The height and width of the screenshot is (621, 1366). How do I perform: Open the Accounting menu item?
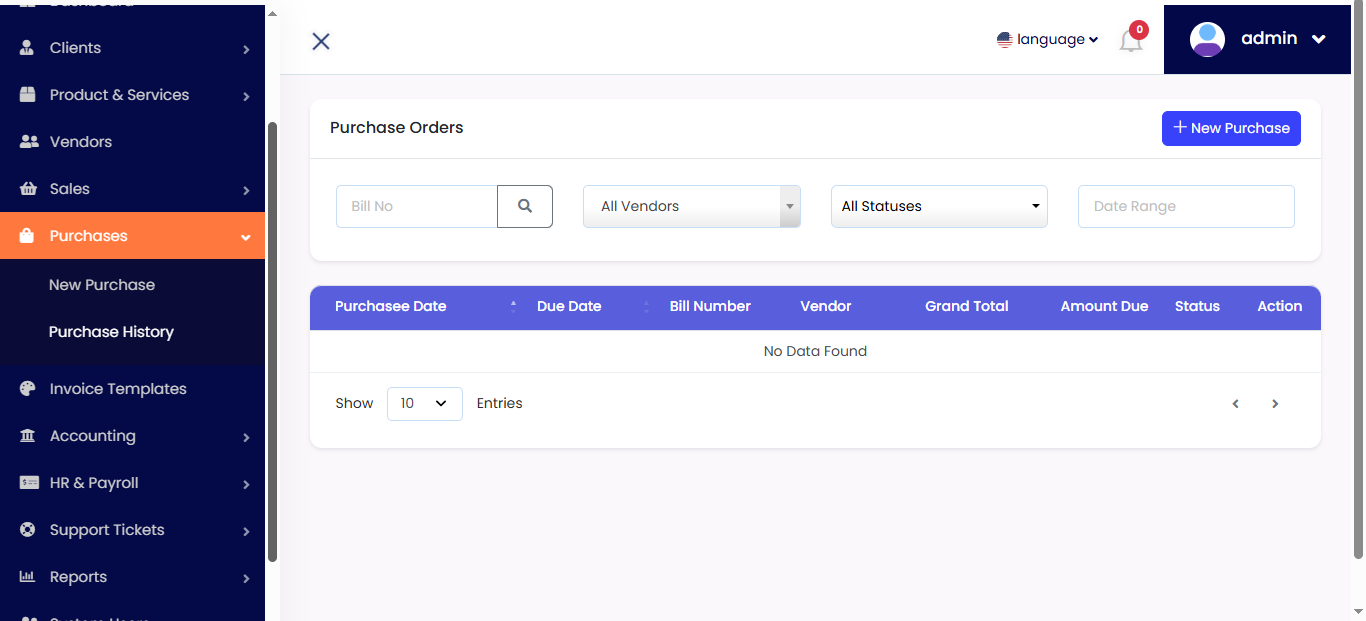[x=132, y=436]
